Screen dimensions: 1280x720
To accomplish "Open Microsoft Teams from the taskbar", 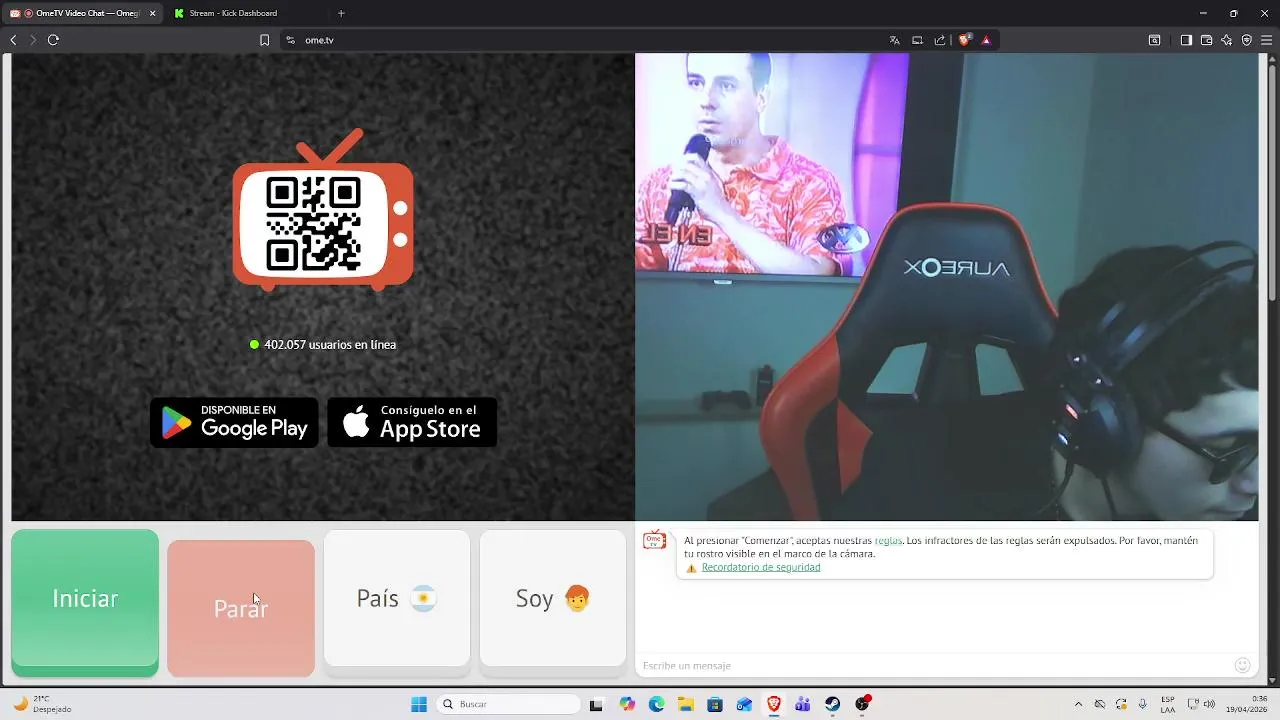I will coord(803,704).
